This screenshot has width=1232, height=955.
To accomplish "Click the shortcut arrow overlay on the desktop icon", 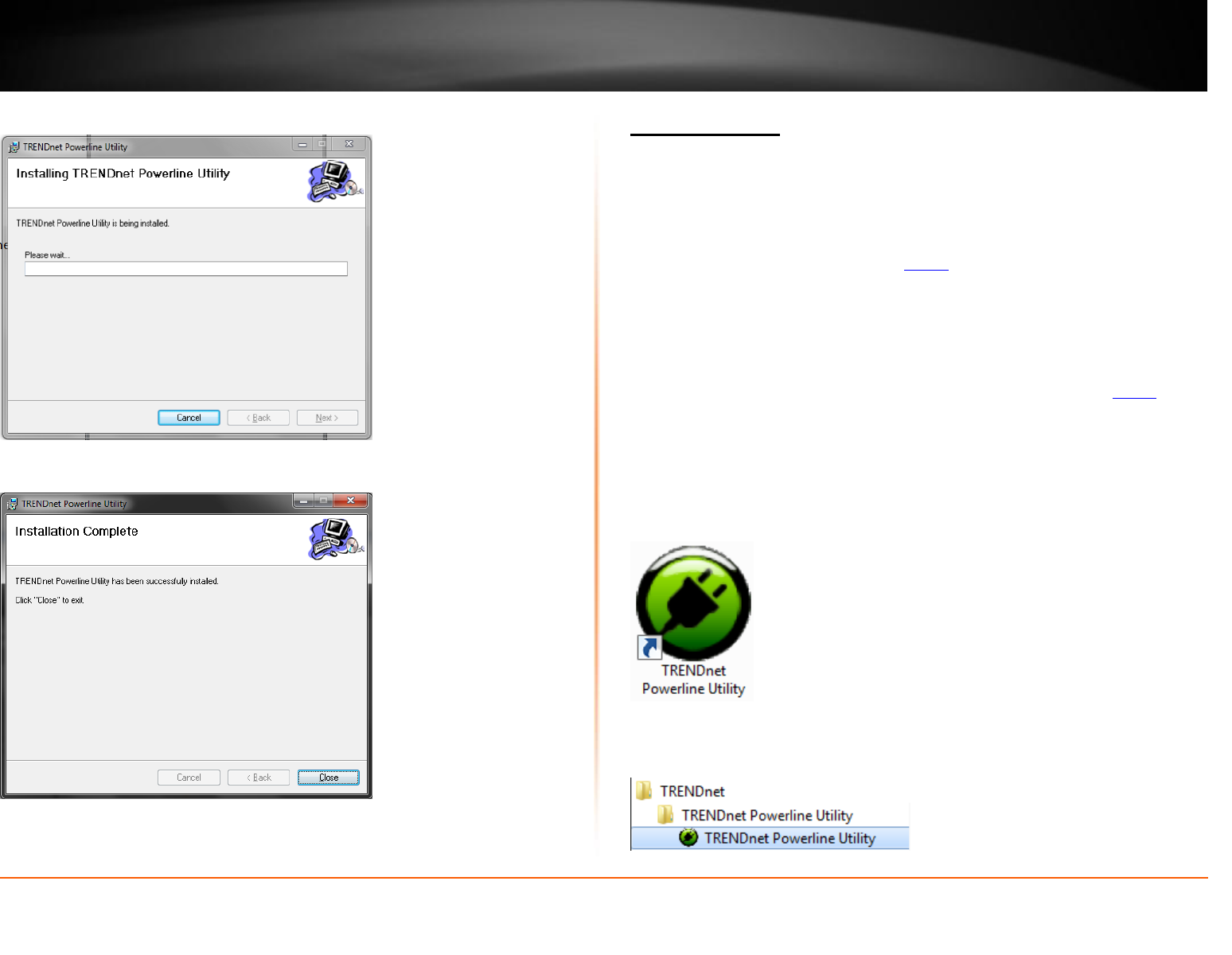I will click(x=649, y=648).
